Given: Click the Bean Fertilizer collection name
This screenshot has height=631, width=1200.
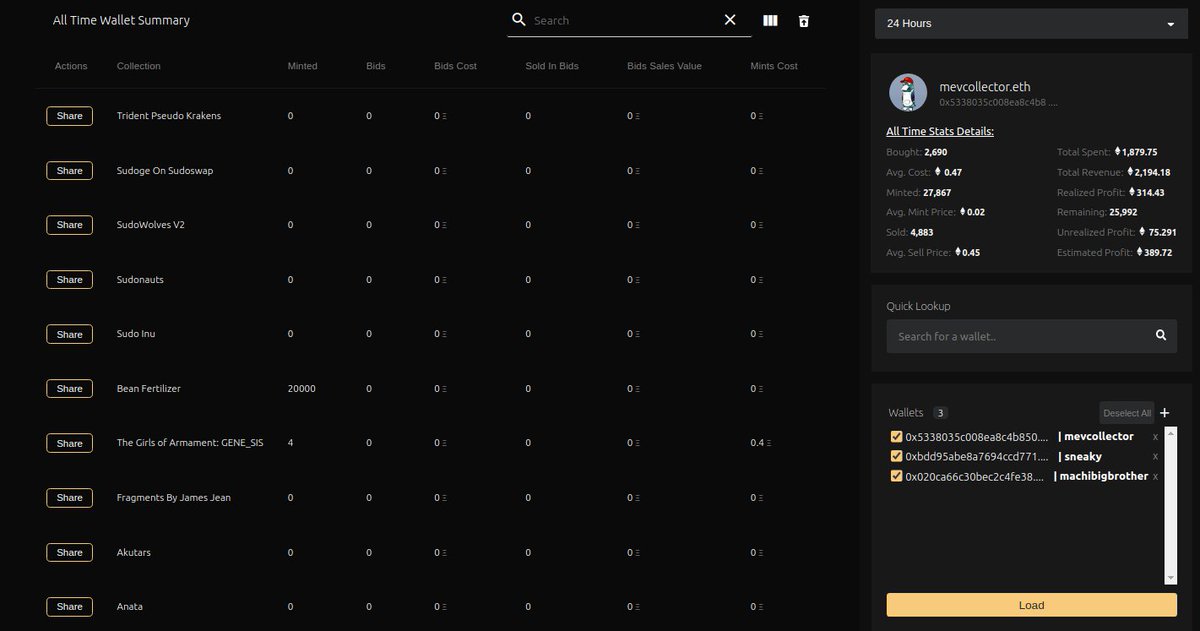Looking at the screenshot, I should click(x=149, y=388).
